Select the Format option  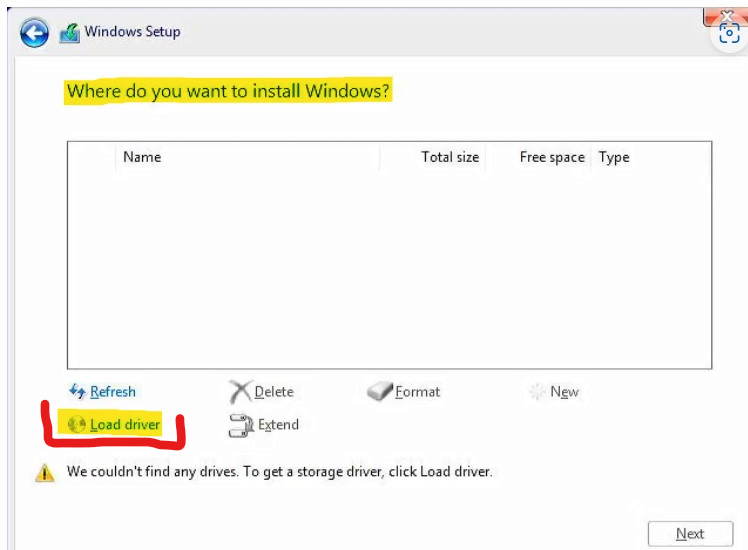417,392
